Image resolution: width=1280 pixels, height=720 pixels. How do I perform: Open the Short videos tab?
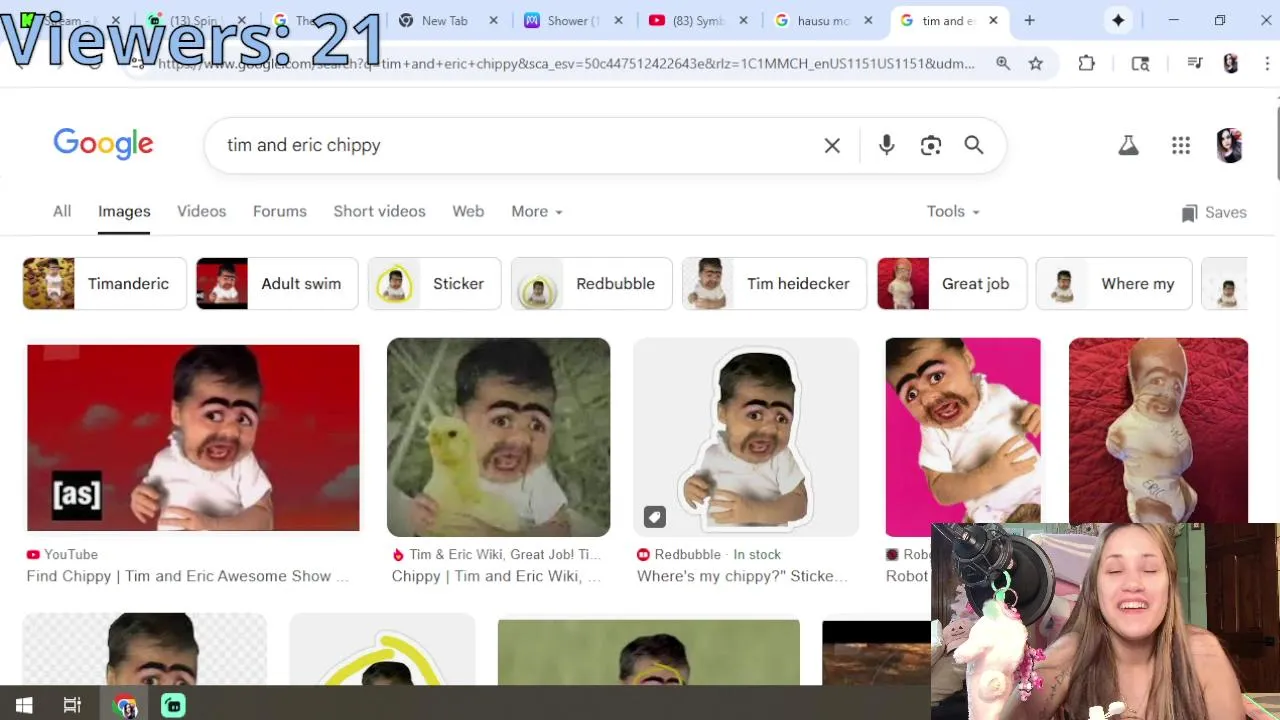pyautogui.click(x=379, y=211)
